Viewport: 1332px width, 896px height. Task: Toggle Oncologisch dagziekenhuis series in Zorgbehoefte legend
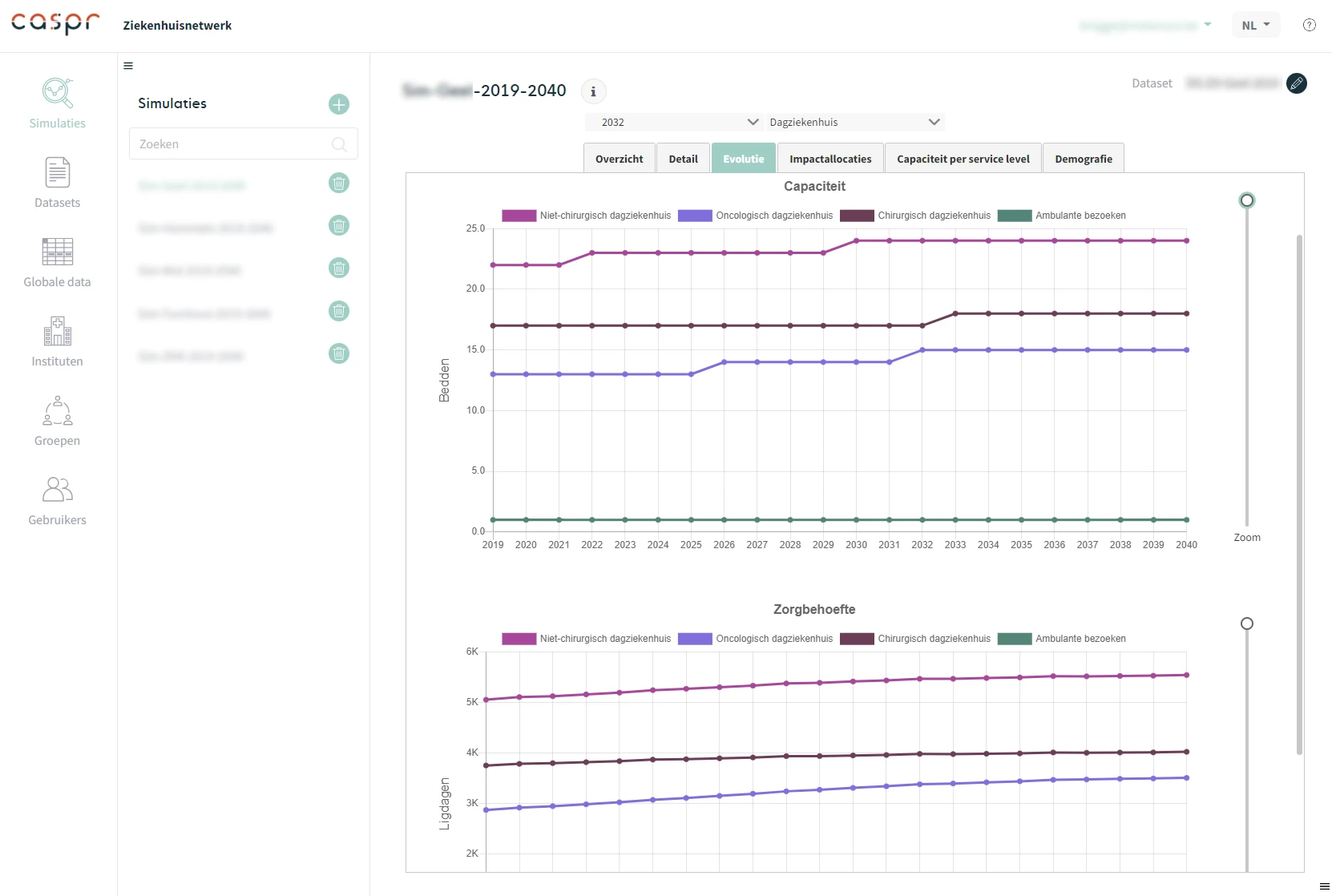tap(756, 639)
